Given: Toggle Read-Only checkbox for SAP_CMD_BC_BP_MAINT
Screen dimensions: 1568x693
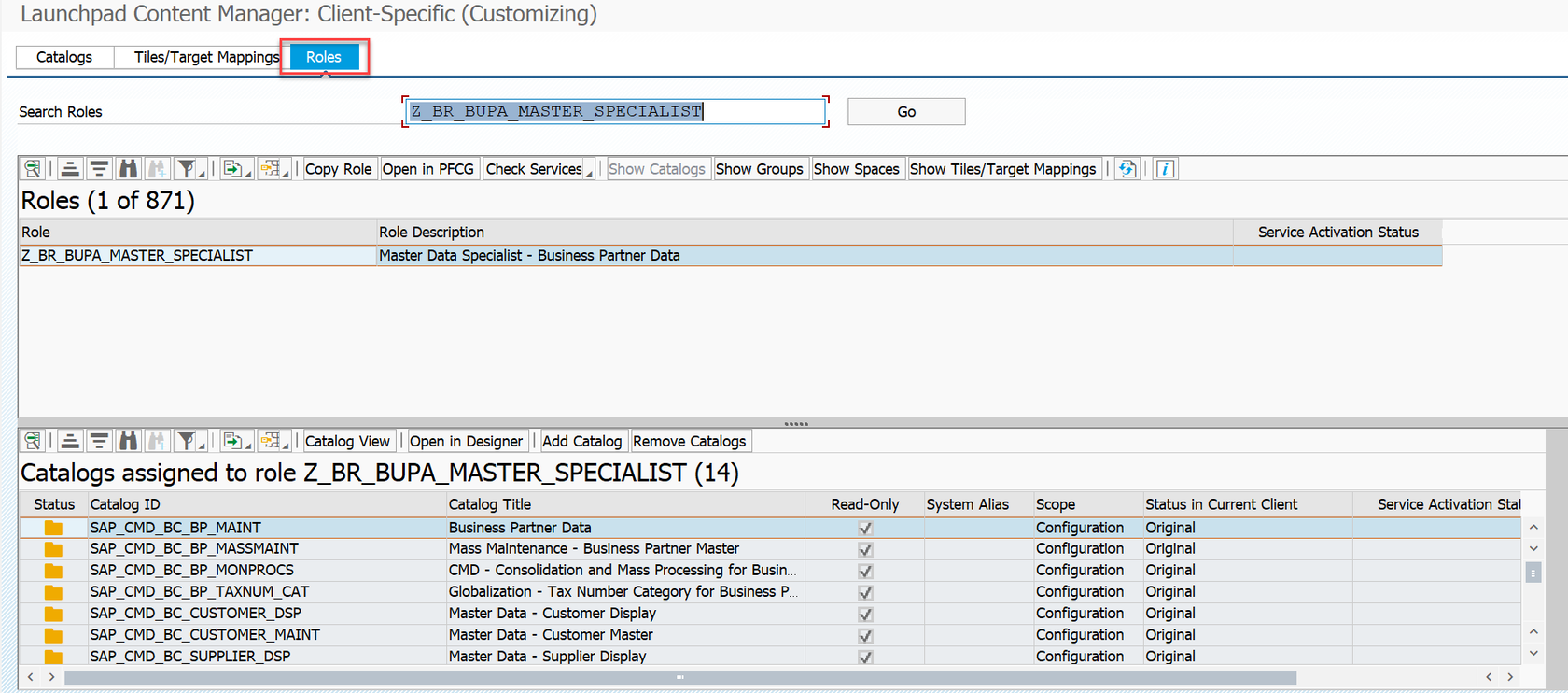Looking at the screenshot, I should [865, 529].
